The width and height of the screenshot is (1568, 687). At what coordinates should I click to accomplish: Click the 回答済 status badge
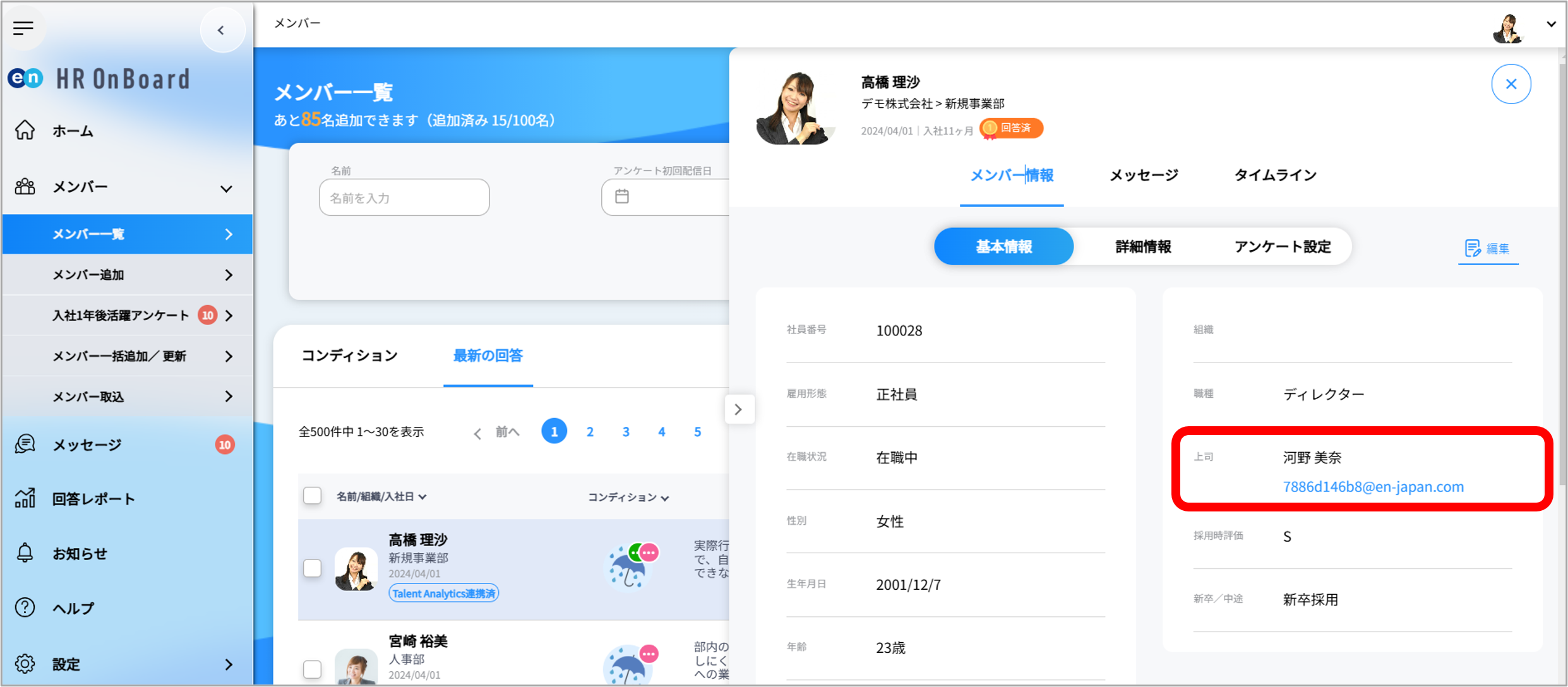click(1011, 128)
